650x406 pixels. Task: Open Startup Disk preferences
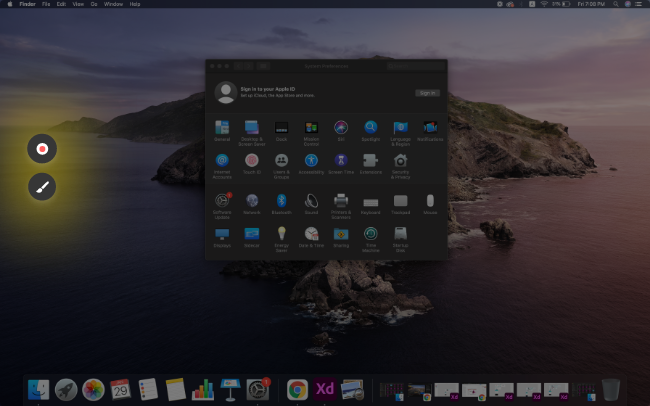400,239
